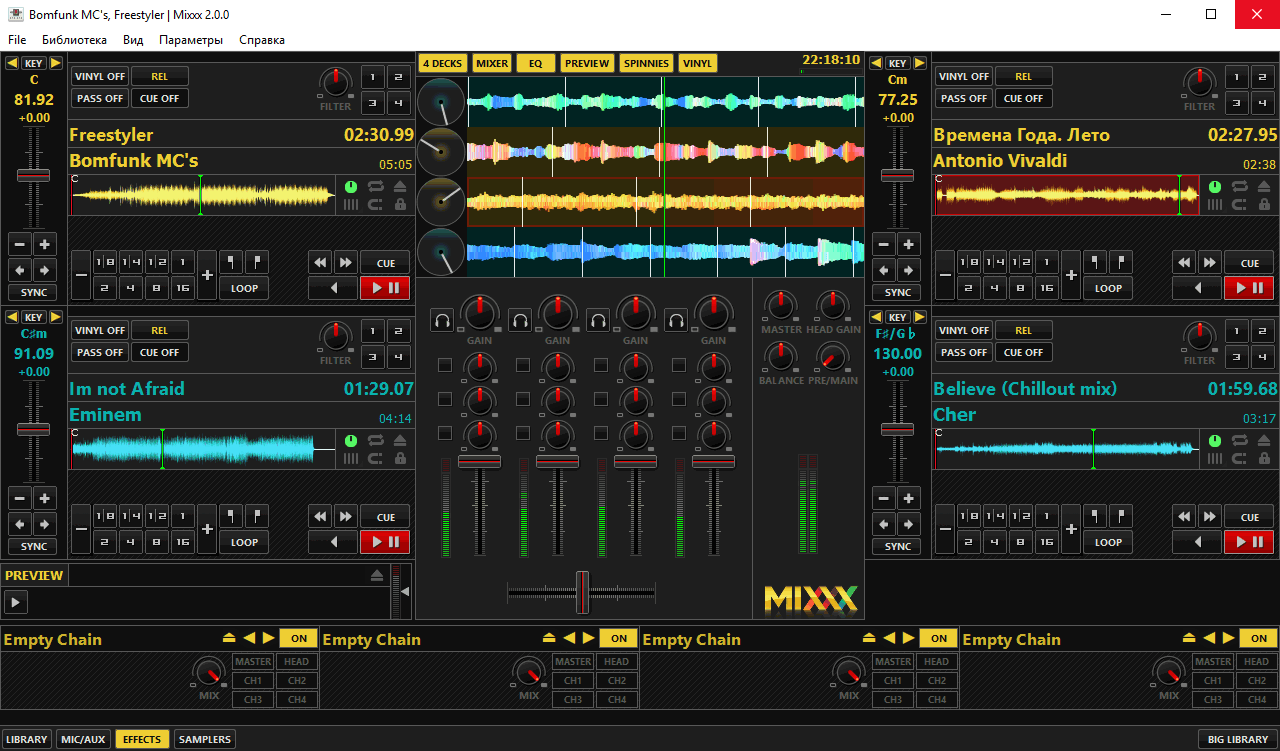Image resolution: width=1280 pixels, height=751 pixels.
Task: Enable bottom EQ kill checkbox on rightmost channel
Action: [679, 433]
